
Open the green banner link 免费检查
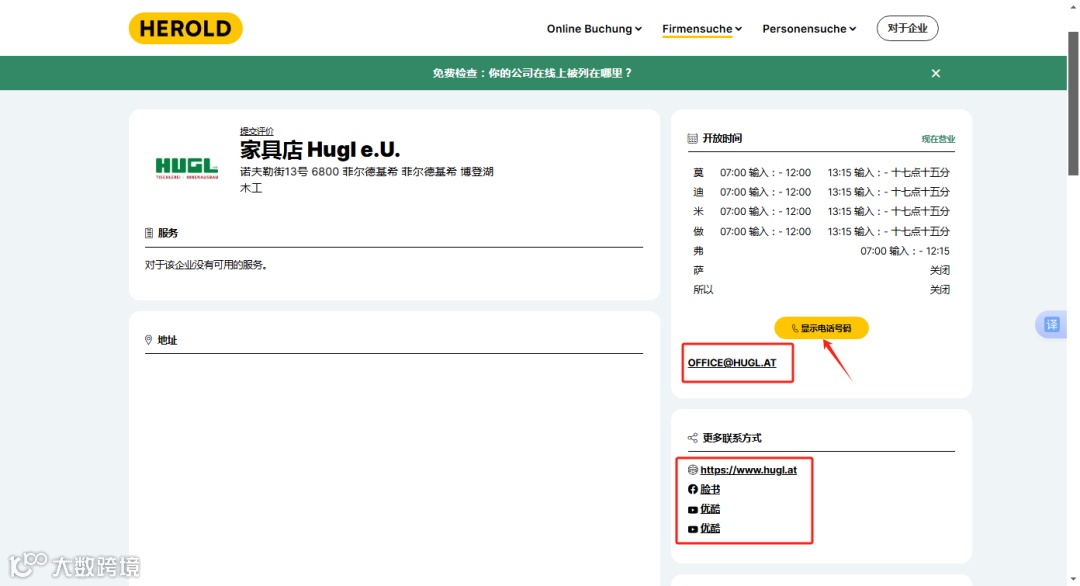click(x=532, y=73)
